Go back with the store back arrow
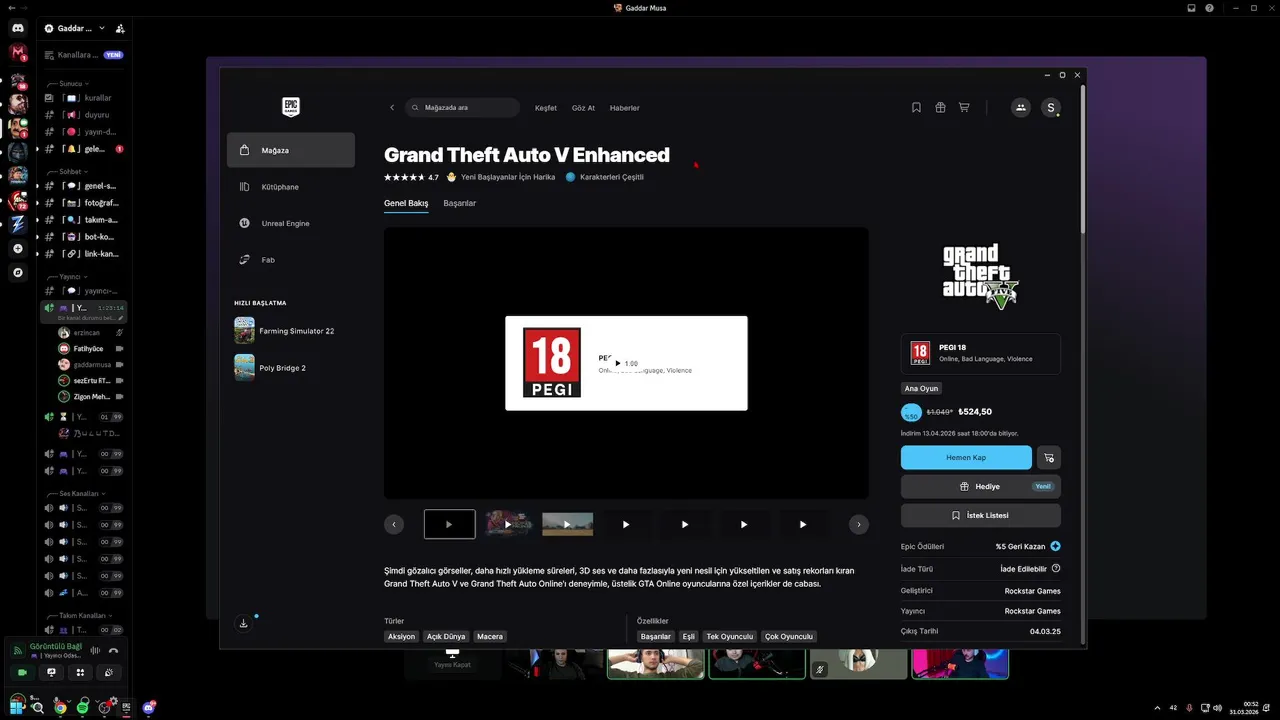 [x=392, y=108]
